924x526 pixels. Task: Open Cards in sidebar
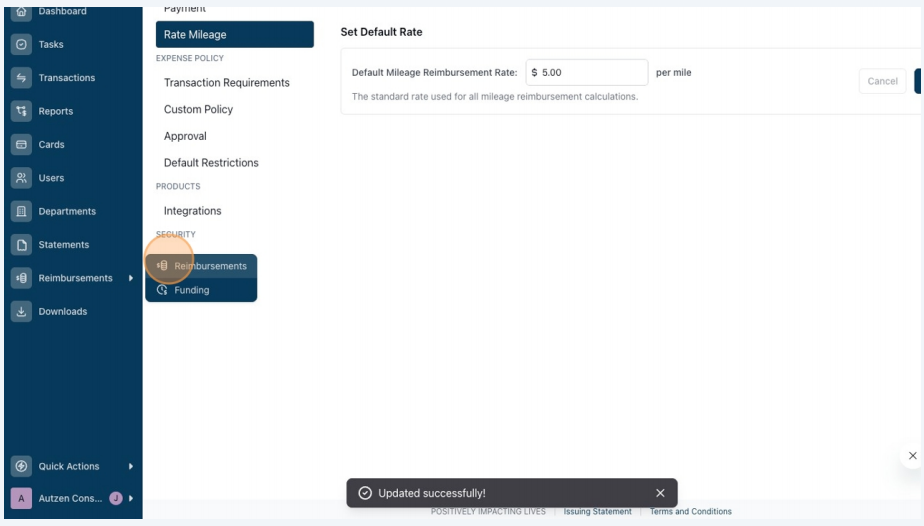51,144
